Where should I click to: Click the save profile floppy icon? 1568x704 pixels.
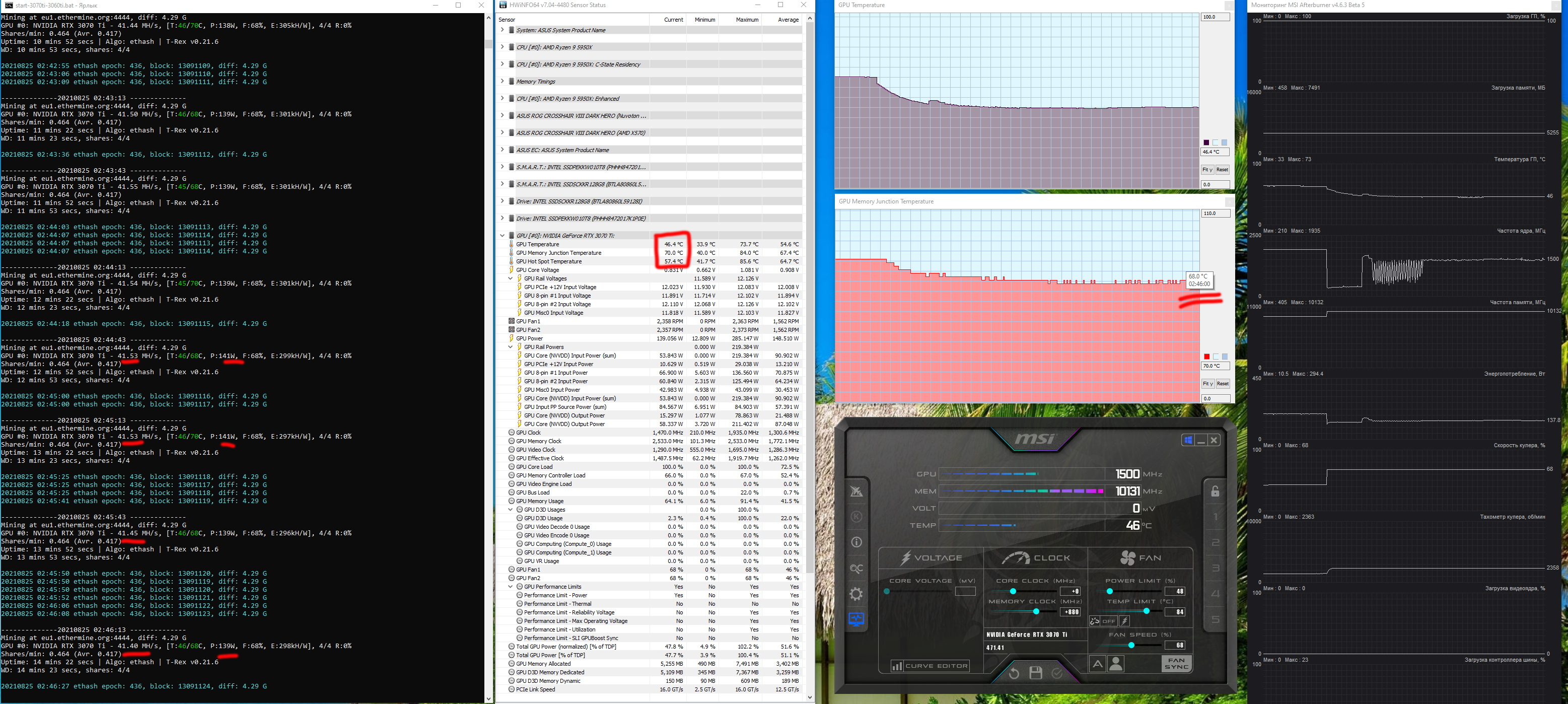(1035, 673)
